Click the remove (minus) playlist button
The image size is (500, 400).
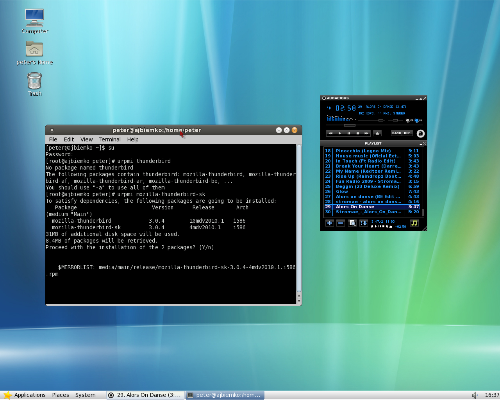click(x=340, y=223)
